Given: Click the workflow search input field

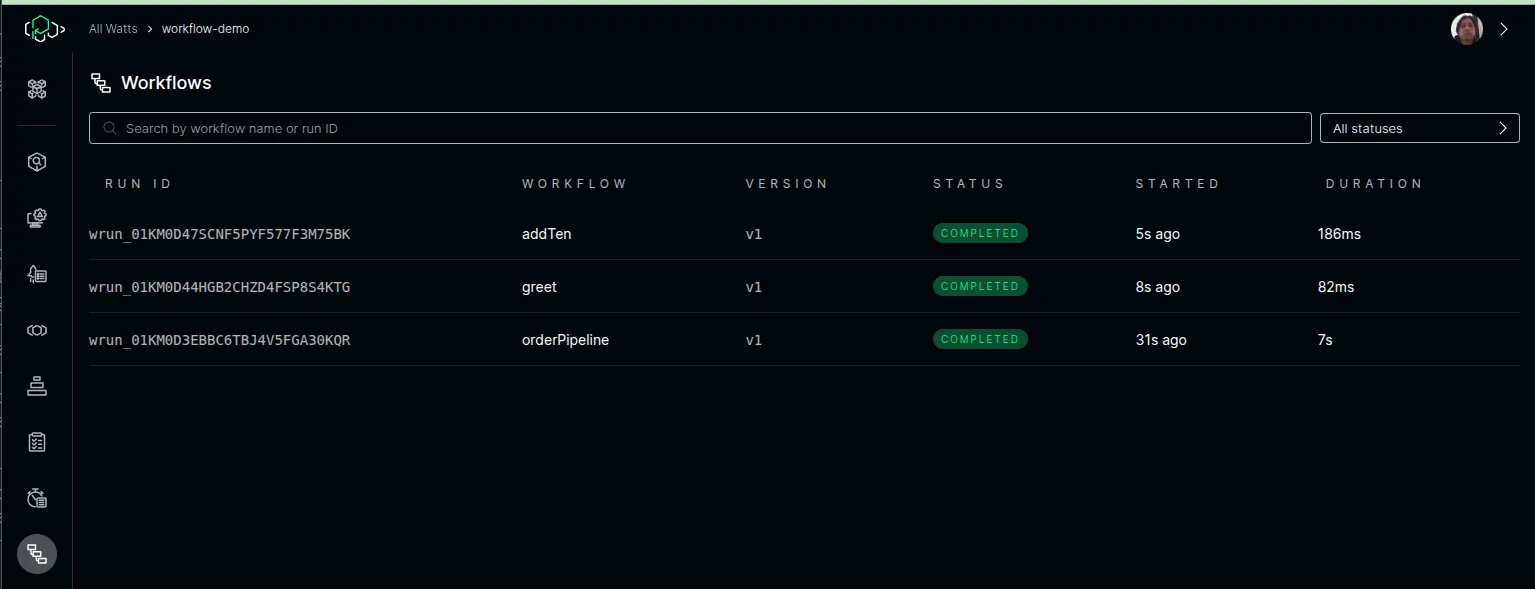Looking at the screenshot, I should [x=699, y=128].
